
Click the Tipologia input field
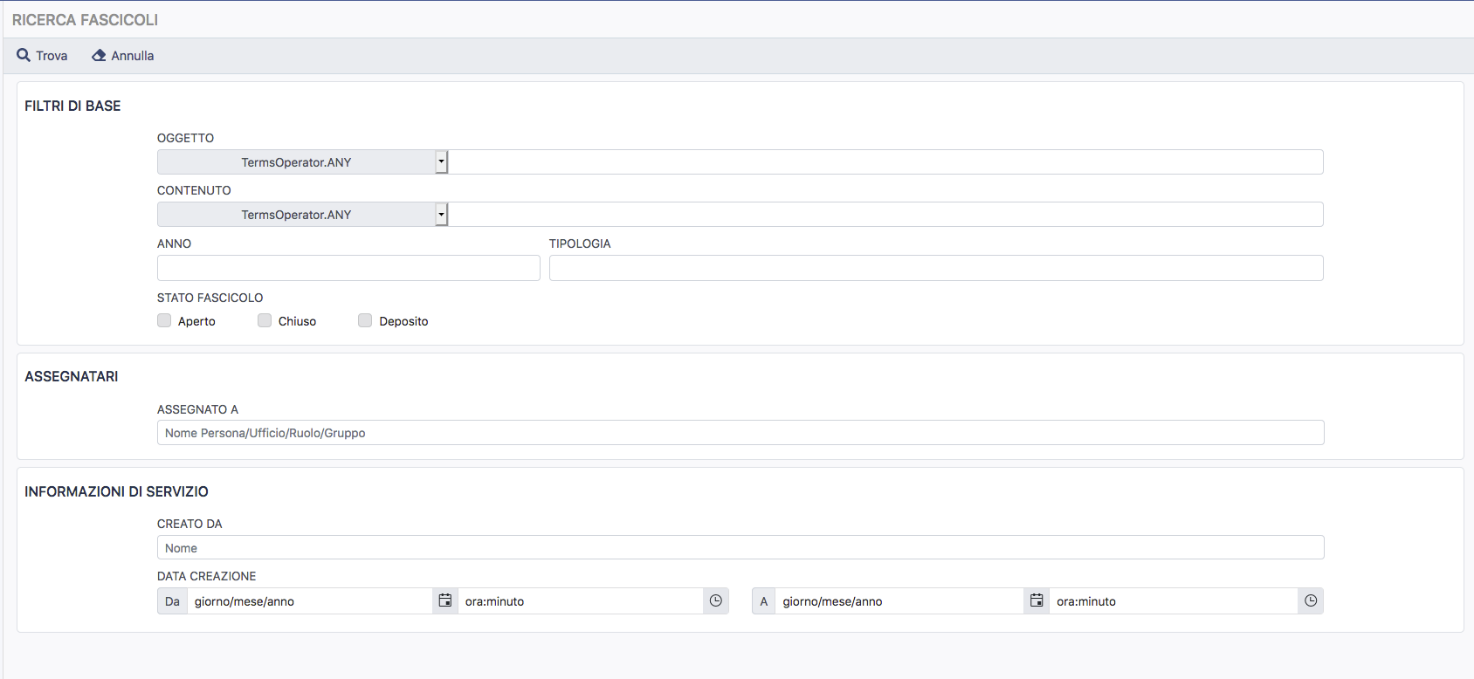pyautogui.click(x=935, y=268)
